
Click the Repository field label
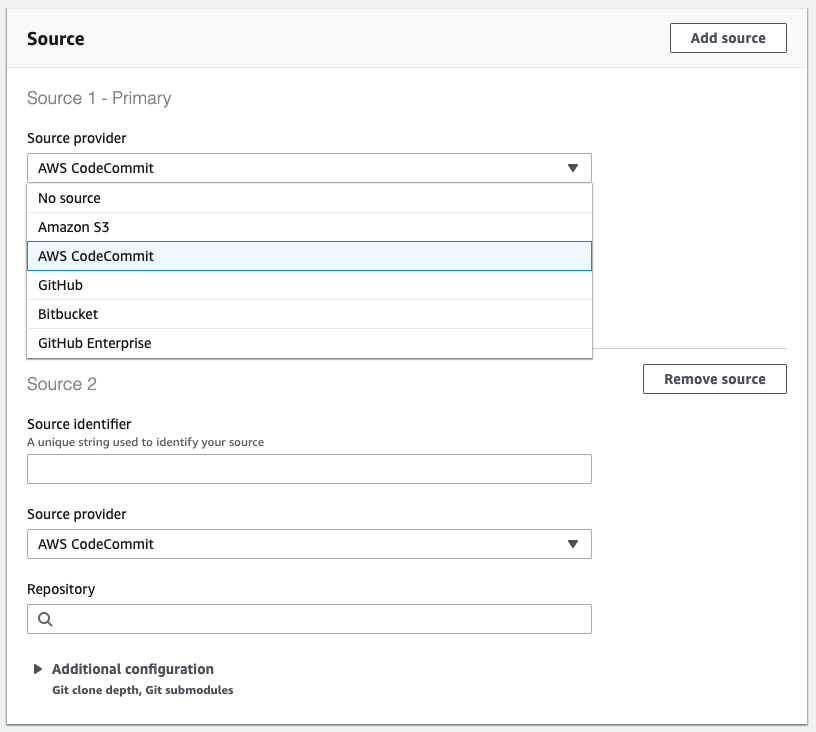coord(61,589)
